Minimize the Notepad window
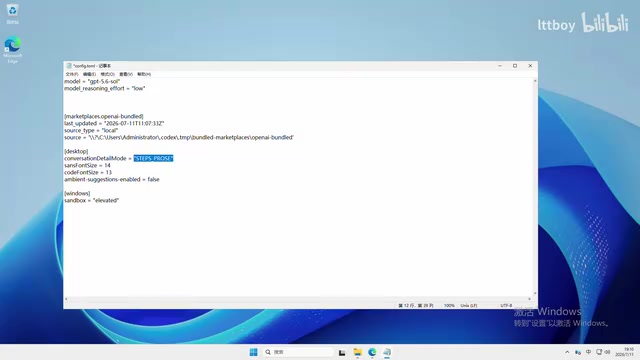This screenshot has width=640, height=360. coord(500,66)
